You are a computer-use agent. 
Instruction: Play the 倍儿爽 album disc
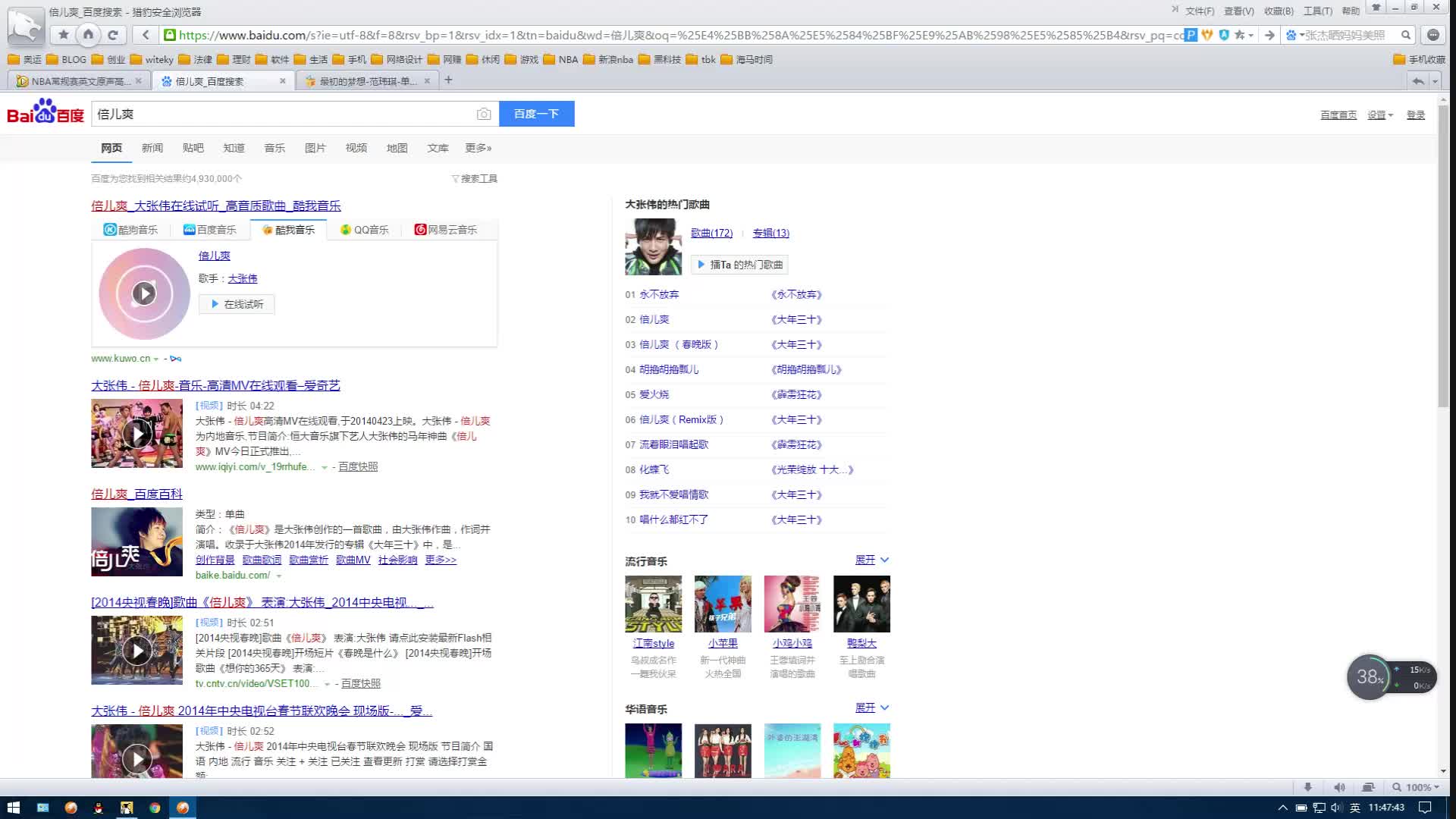pos(144,293)
